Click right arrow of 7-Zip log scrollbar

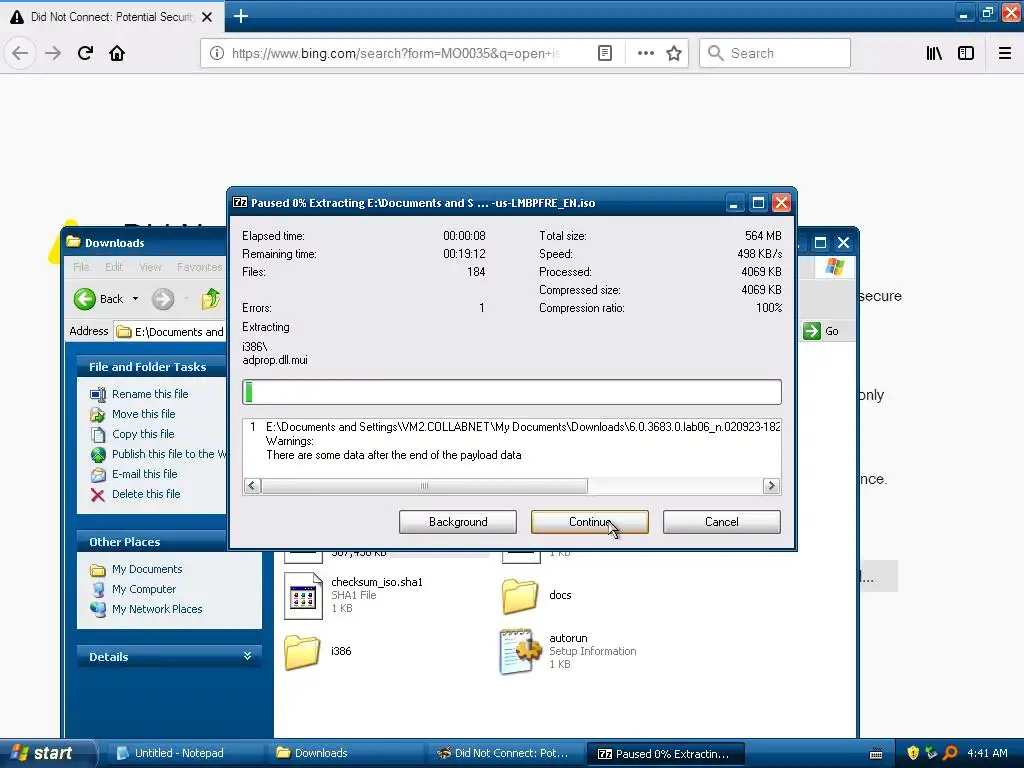pyautogui.click(x=771, y=486)
